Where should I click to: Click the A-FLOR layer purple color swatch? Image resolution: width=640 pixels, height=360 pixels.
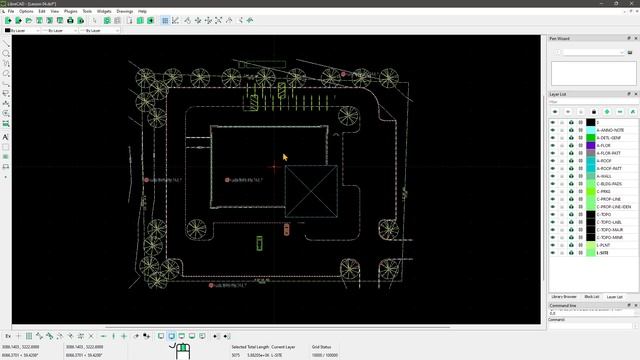point(591,145)
